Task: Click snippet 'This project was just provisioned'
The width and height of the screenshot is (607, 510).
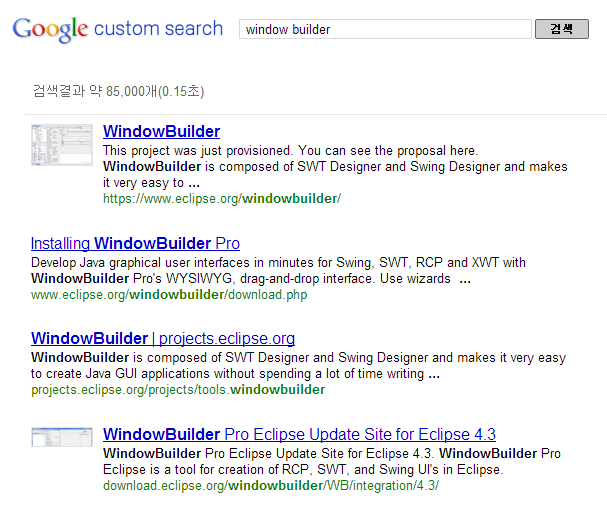Action: 197,151
